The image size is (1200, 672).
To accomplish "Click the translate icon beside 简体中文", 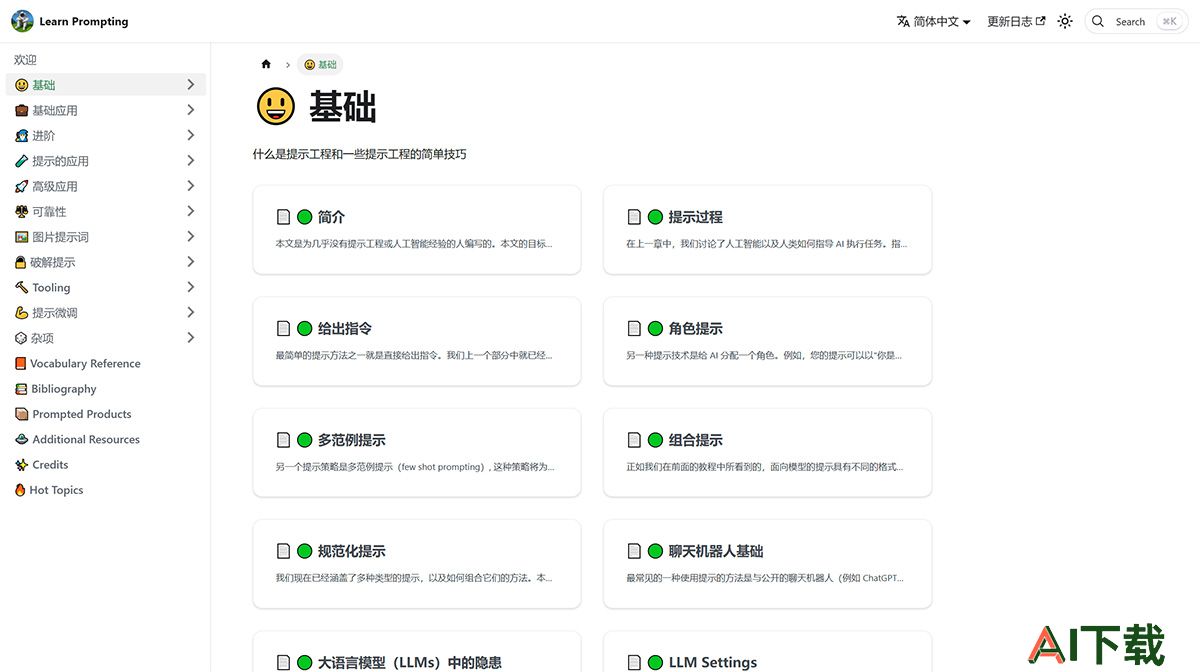I will pos(903,21).
